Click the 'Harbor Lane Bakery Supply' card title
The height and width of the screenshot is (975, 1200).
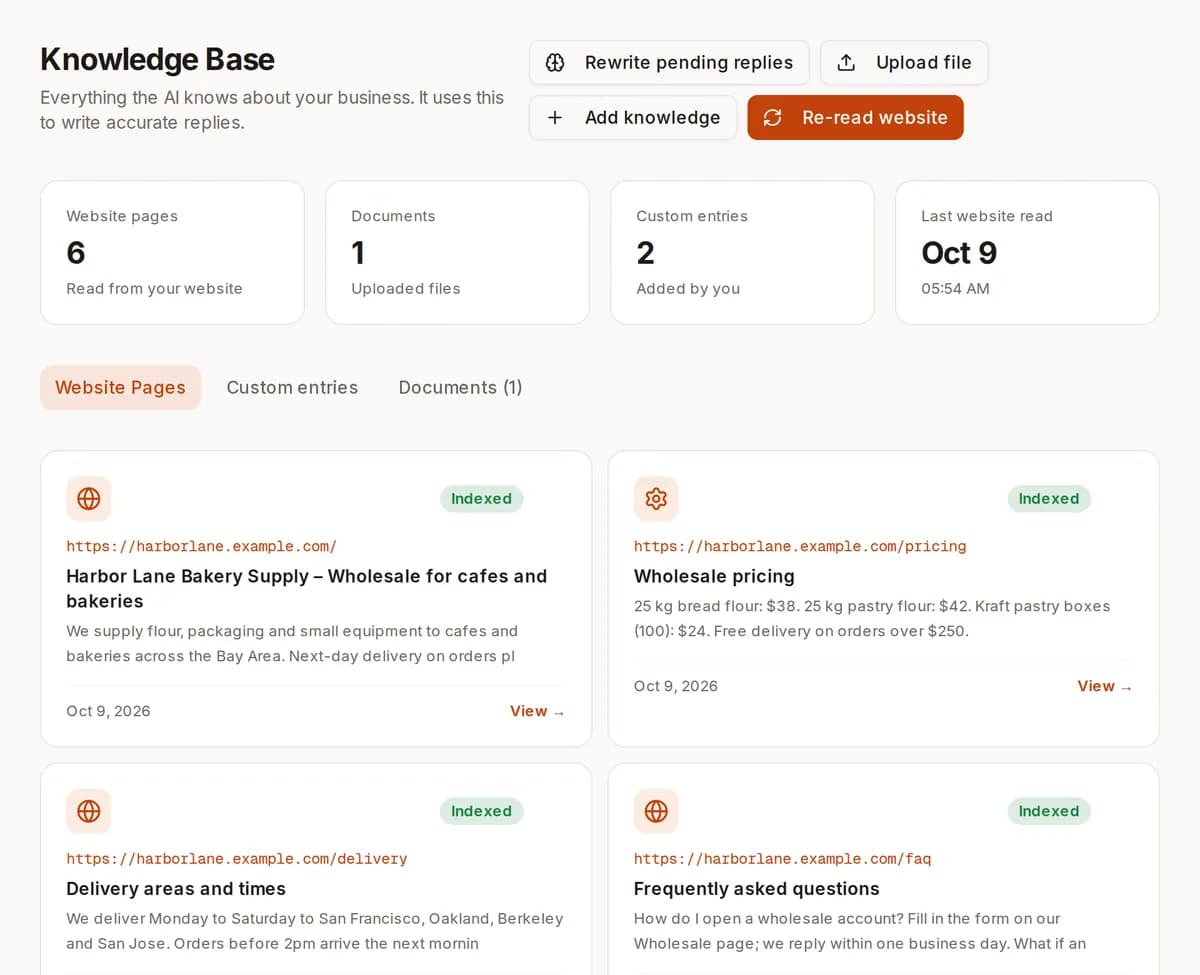pyautogui.click(x=306, y=588)
